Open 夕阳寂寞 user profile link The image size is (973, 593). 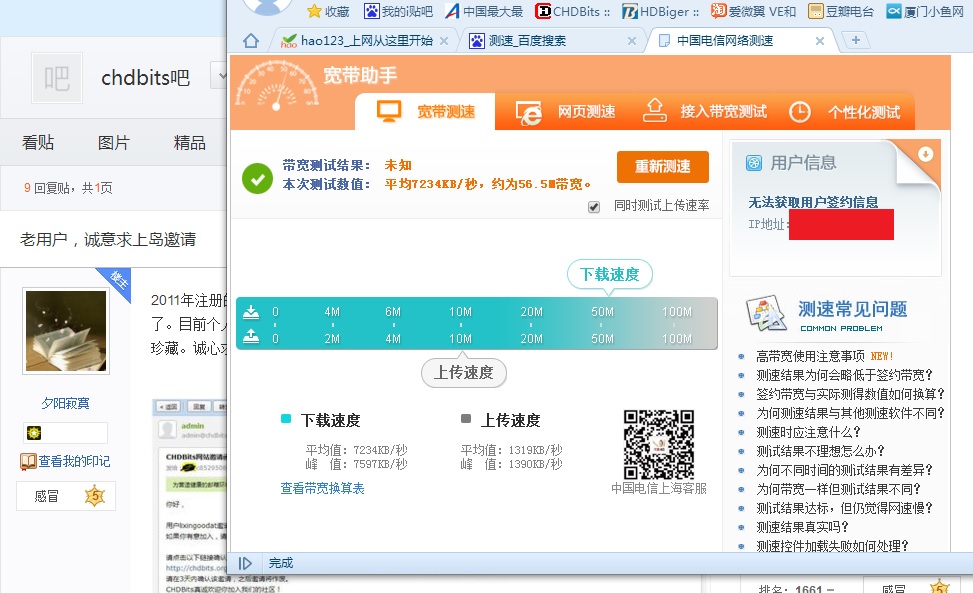66,403
